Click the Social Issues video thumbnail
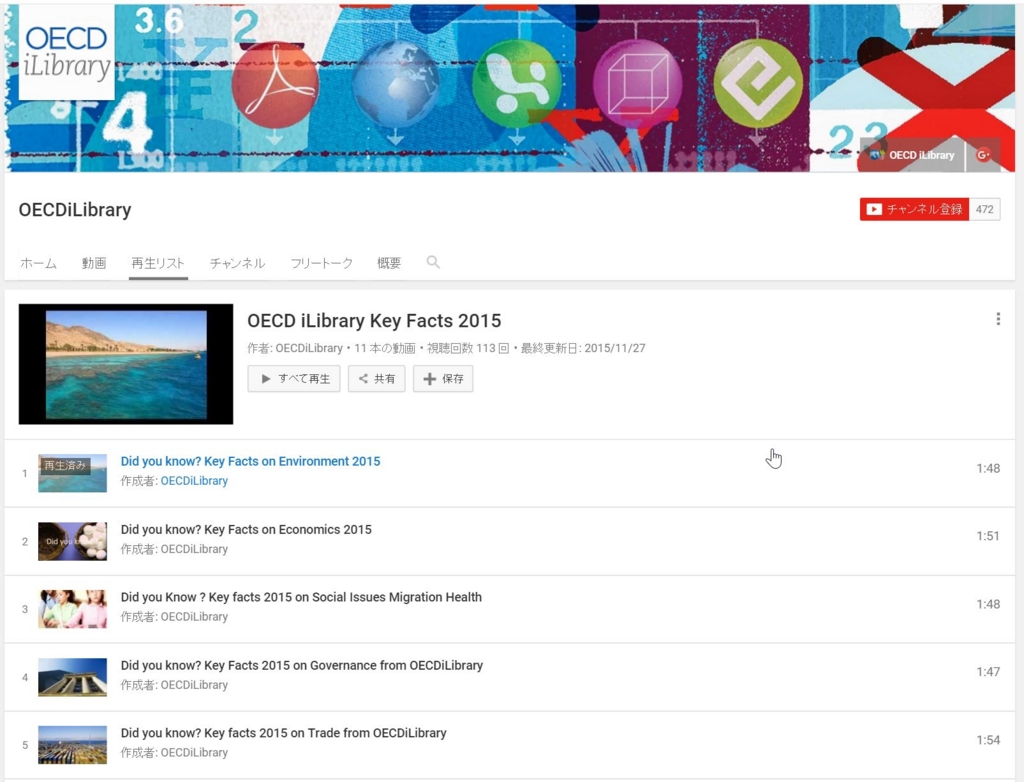 pyautogui.click(x=72, y=609)
